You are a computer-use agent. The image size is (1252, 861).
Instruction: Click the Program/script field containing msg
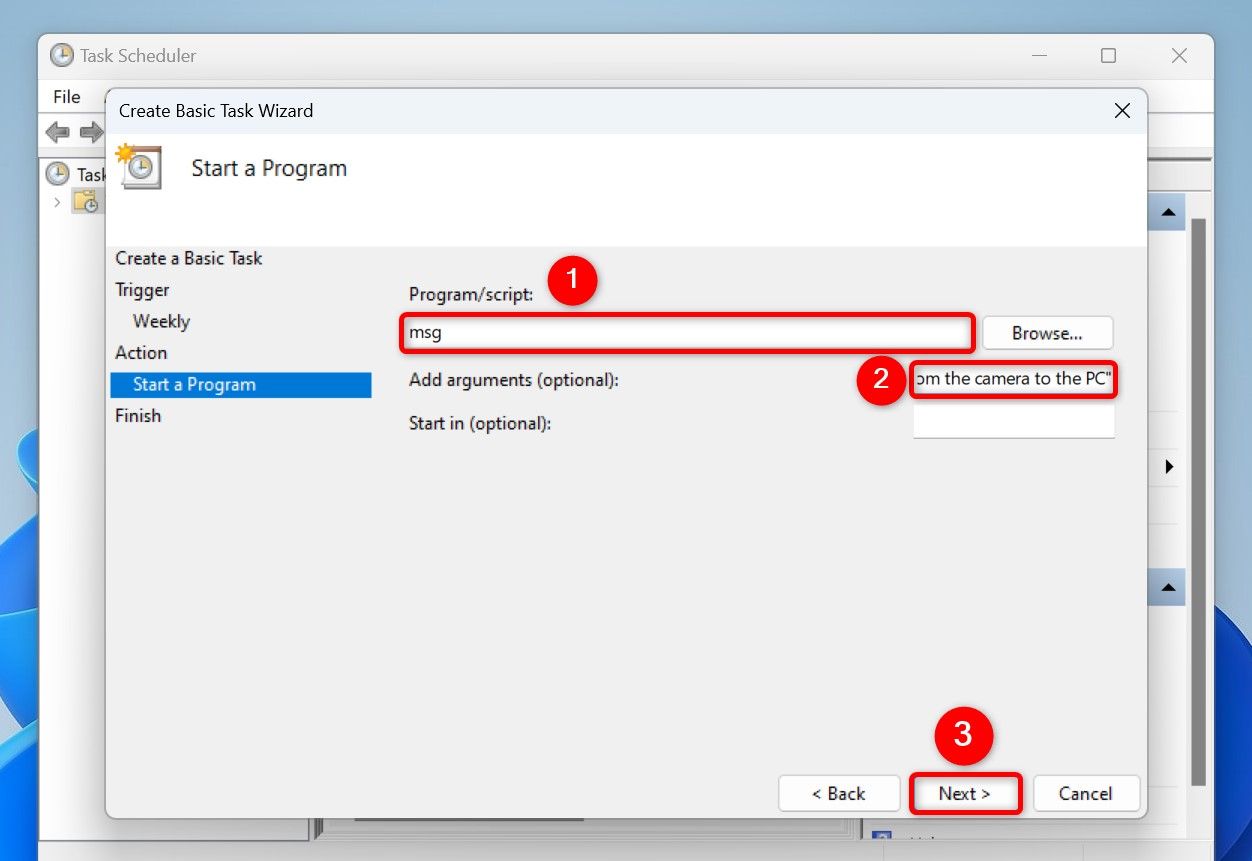[687, 333]
